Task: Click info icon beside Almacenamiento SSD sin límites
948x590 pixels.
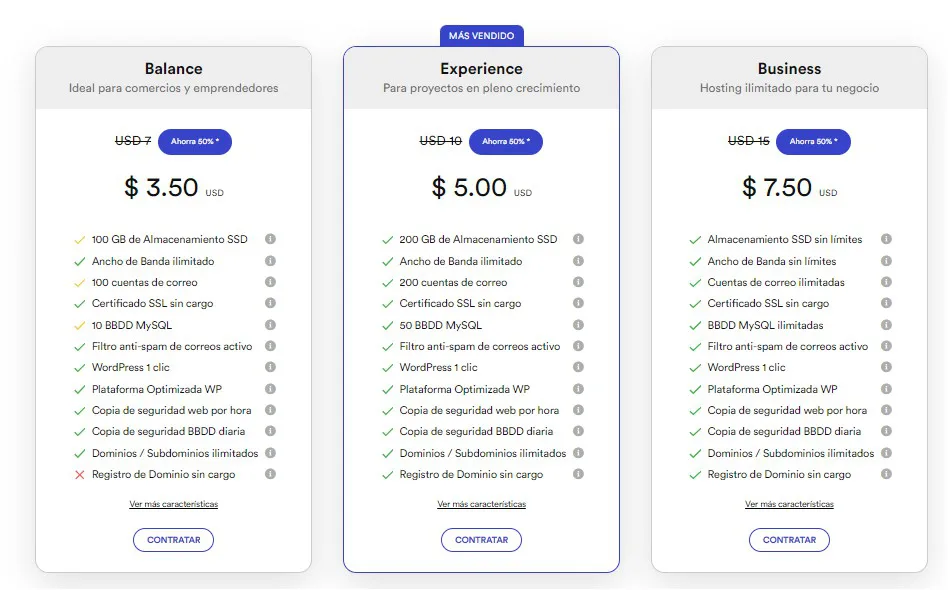Action: (x=886, y=239)
